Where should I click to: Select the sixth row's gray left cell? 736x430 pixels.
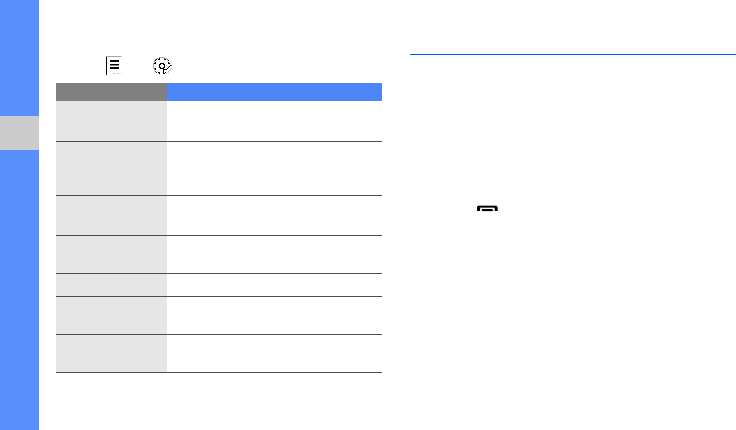(x=111, y=315)
